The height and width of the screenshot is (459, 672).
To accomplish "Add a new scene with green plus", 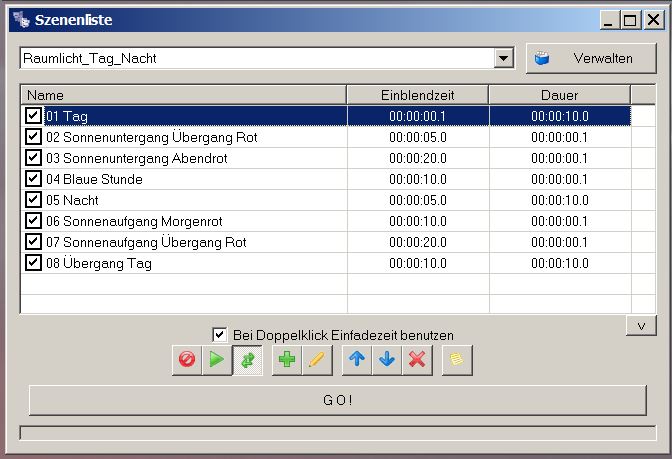I will click(x=287, y=360).
